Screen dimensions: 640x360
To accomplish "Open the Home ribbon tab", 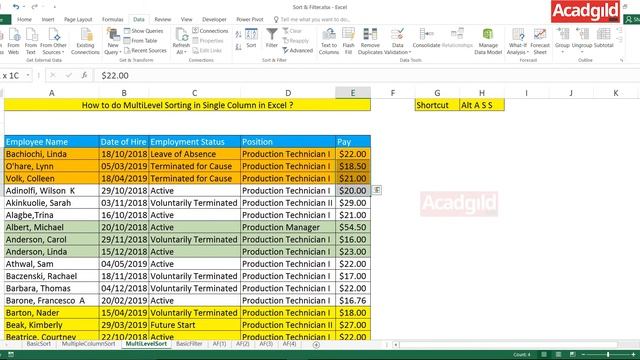I will pos(24,19).
